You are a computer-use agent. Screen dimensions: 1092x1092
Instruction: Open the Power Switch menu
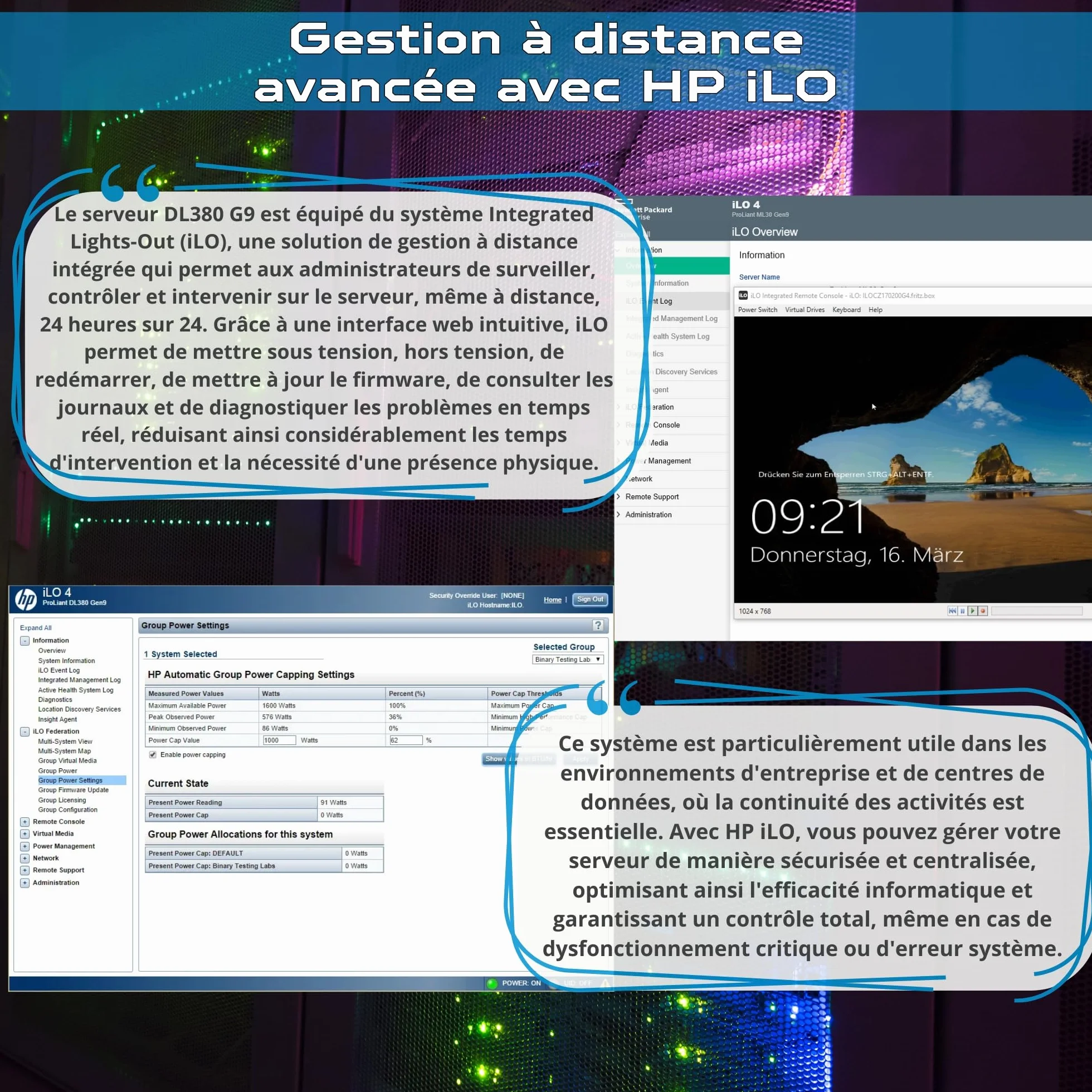tap(757, 310)
